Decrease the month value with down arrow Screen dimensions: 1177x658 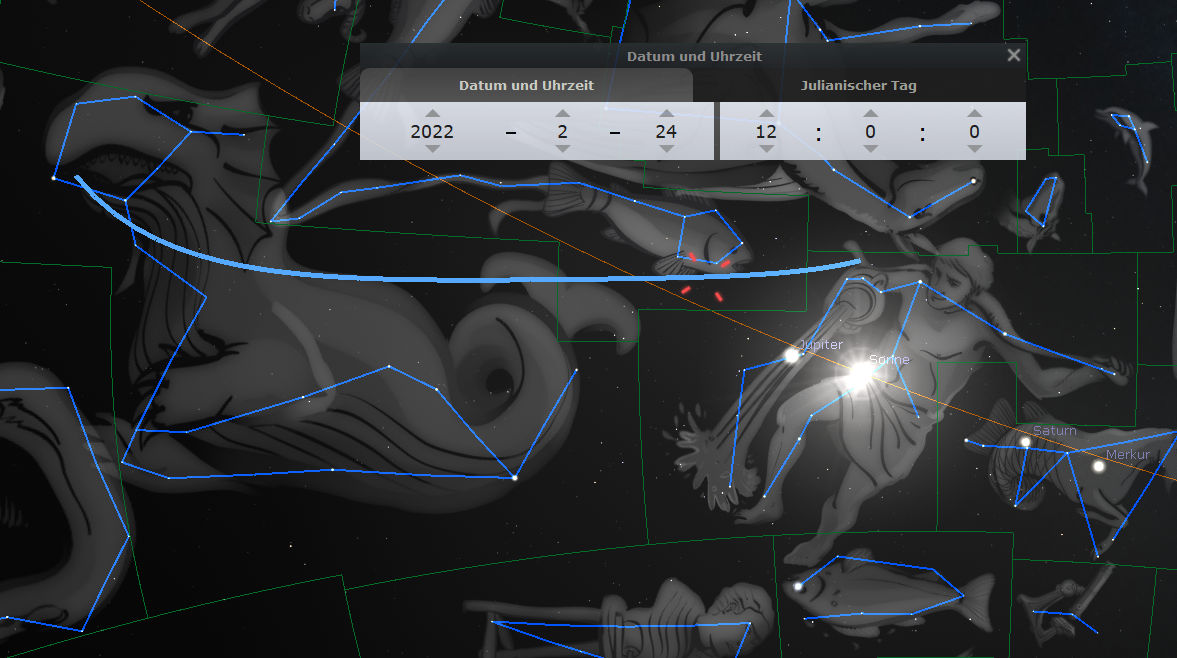coord(562,149)
